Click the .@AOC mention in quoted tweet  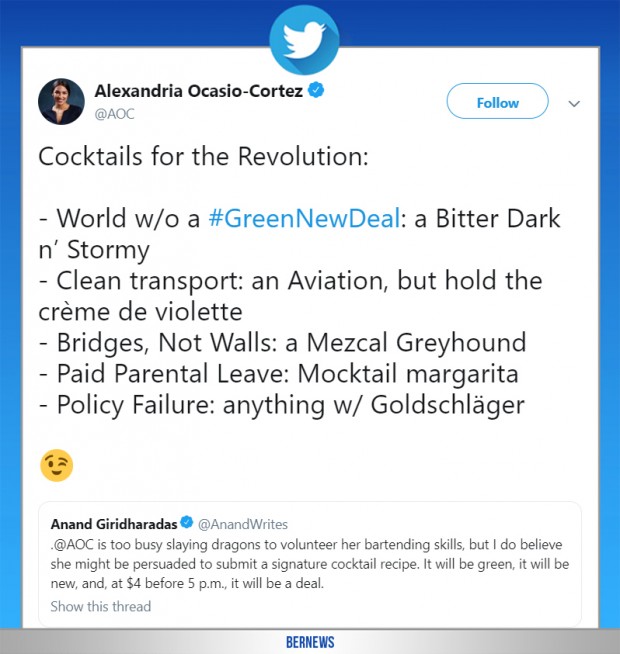(x=70, y=544)
